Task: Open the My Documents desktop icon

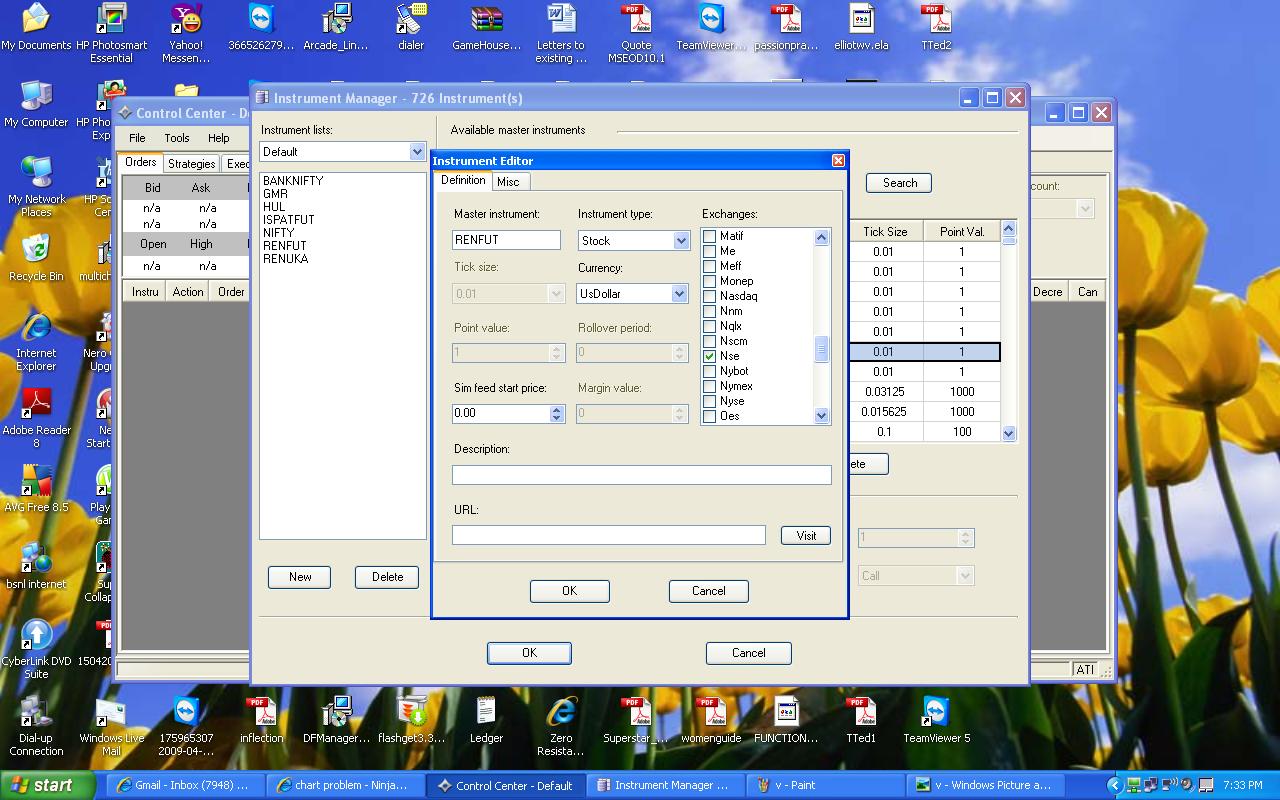Action: coord(36,20)
